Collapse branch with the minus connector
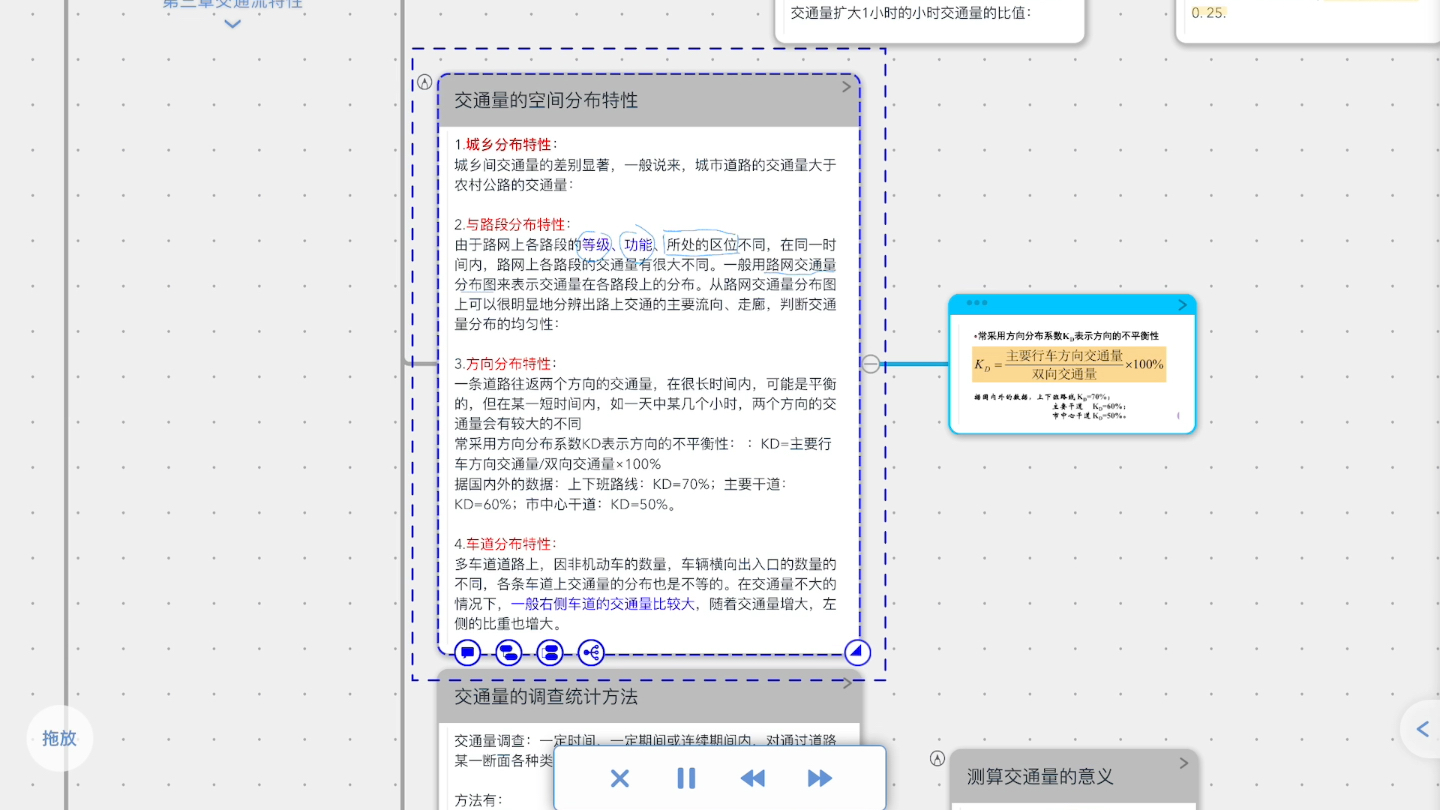The height and width of the screenshot is (810, 1440). click(871, 364)
